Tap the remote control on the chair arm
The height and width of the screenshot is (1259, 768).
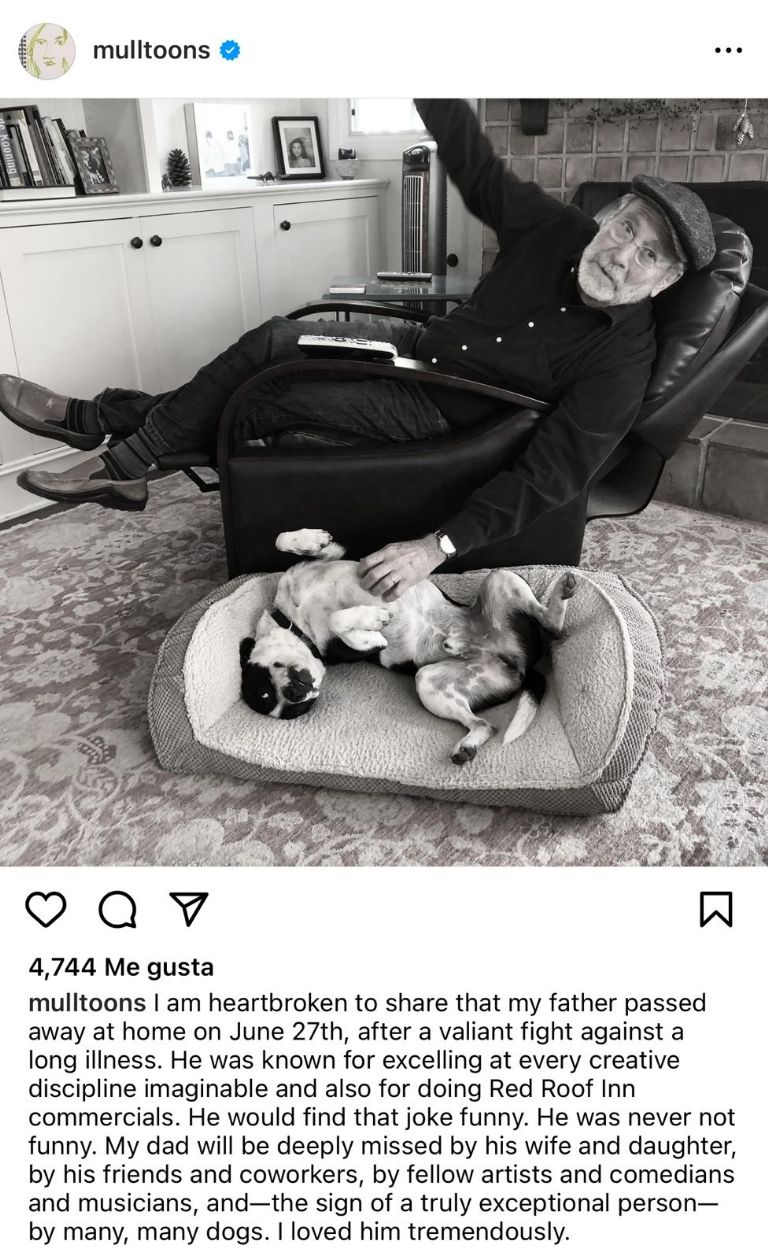coord(347,346)
